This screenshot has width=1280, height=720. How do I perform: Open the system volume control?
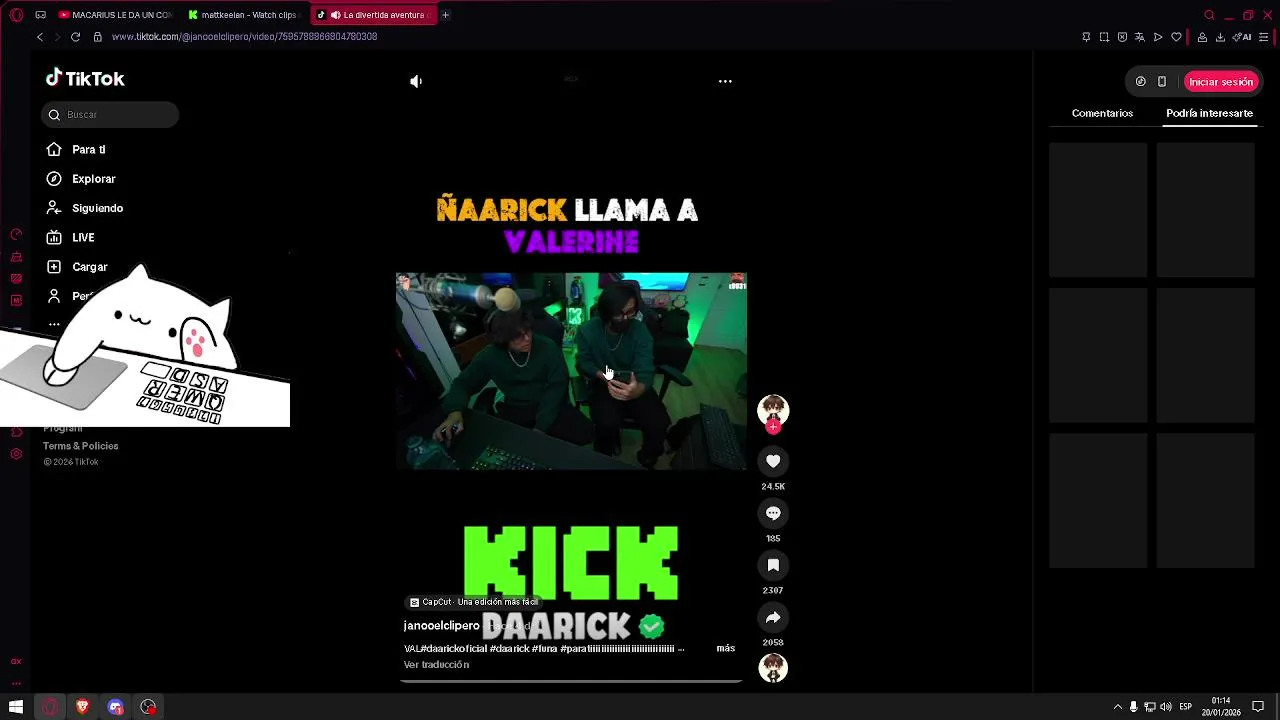click(x=1166, y=707)
